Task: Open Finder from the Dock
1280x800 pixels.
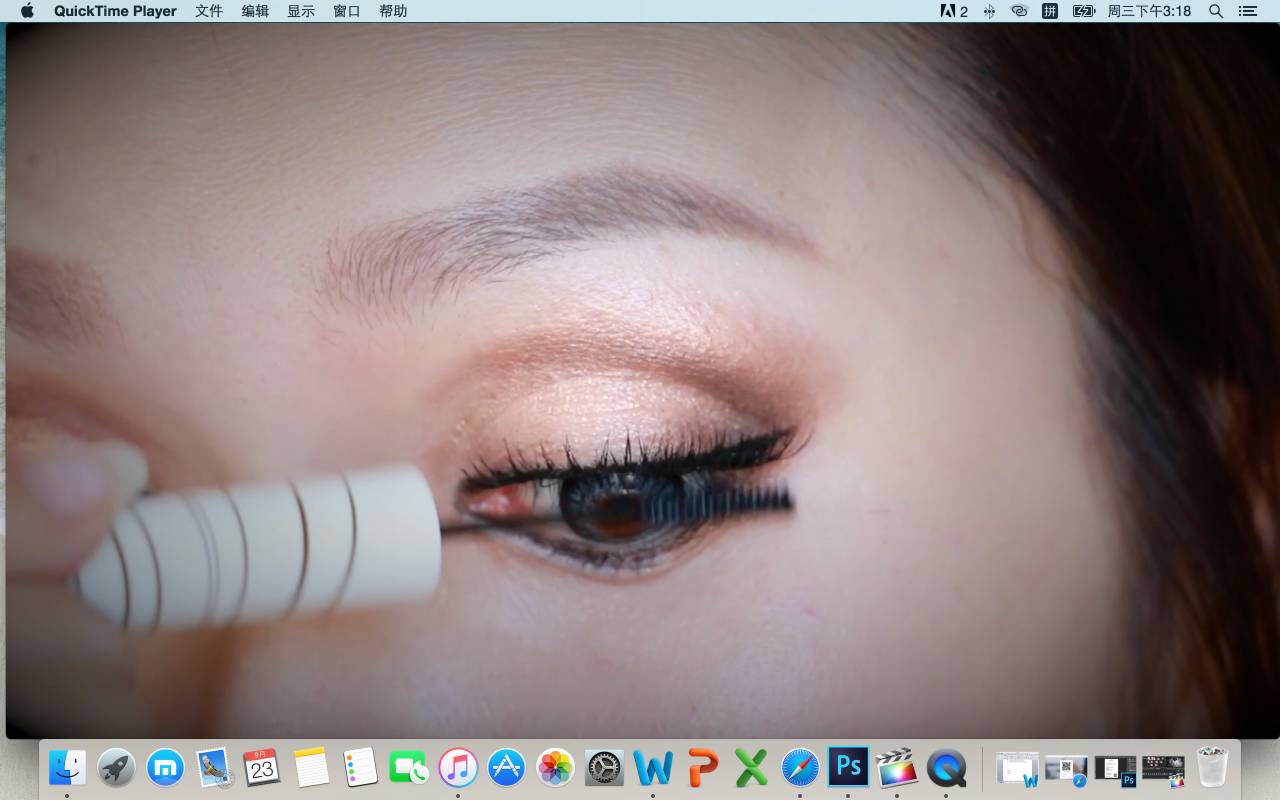Action: (67, 768)
